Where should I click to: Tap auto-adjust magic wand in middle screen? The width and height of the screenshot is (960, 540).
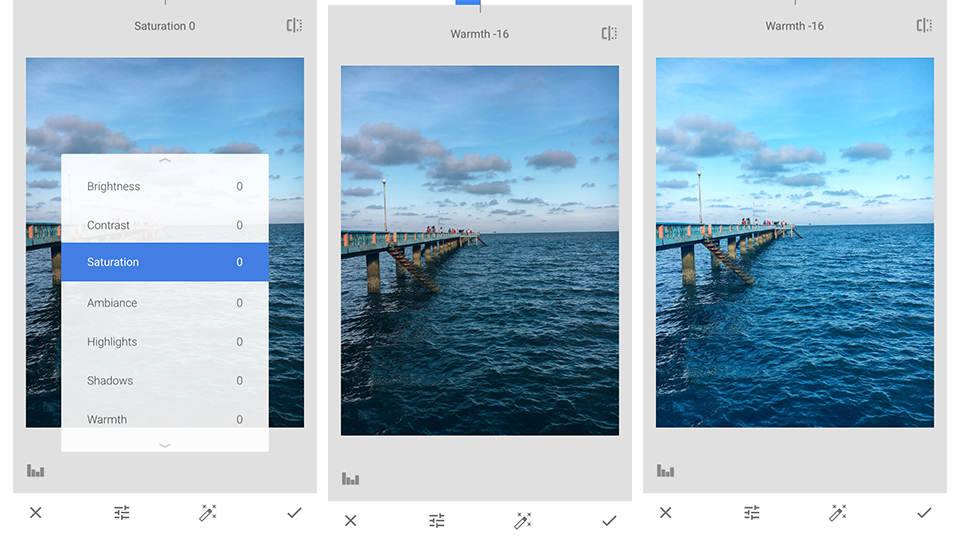[x=523, y=520]
